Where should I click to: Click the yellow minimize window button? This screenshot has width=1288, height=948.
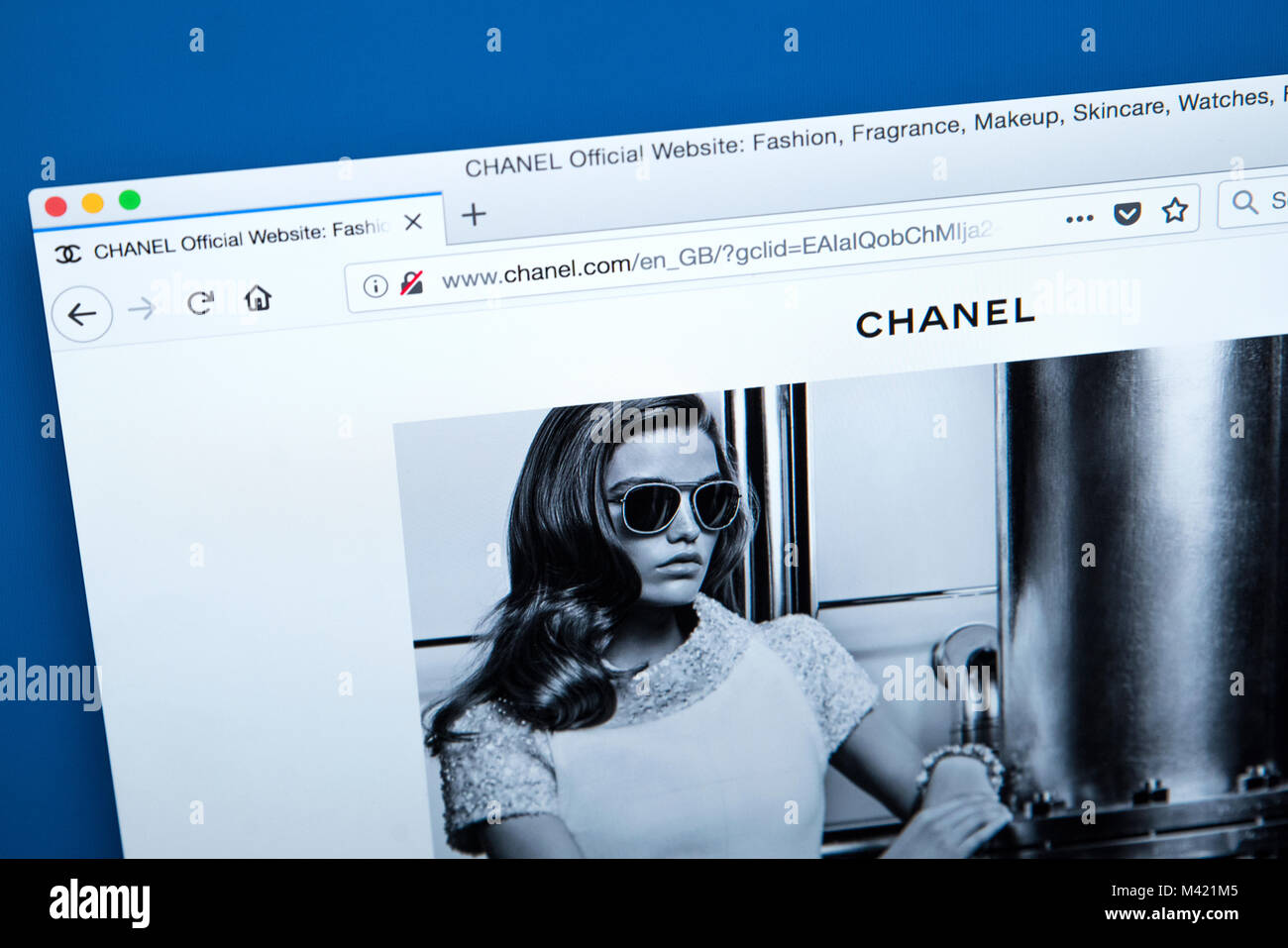[92, 203]
